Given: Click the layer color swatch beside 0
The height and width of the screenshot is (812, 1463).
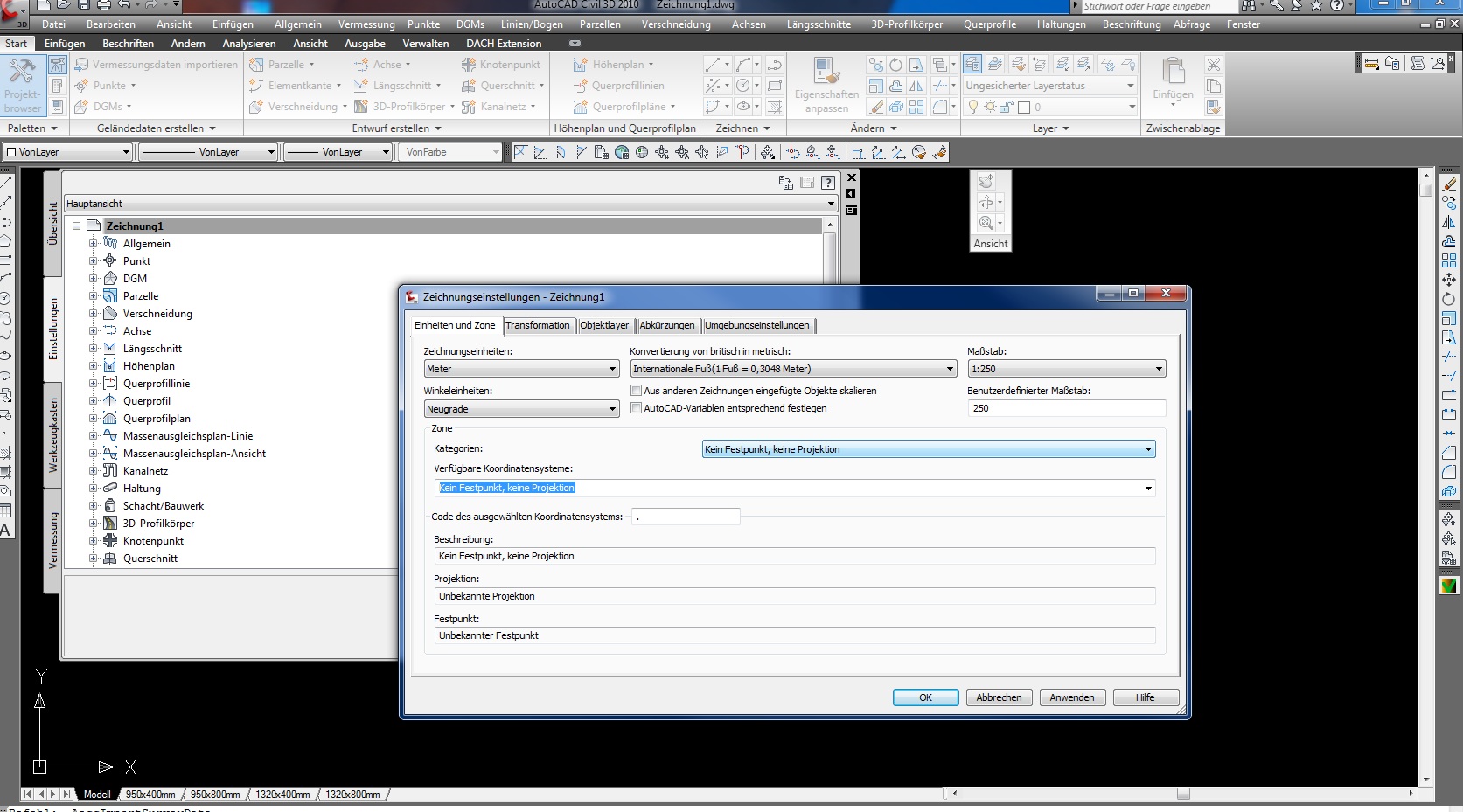Looking at the screenshot, I should [x=1024, y=108].
